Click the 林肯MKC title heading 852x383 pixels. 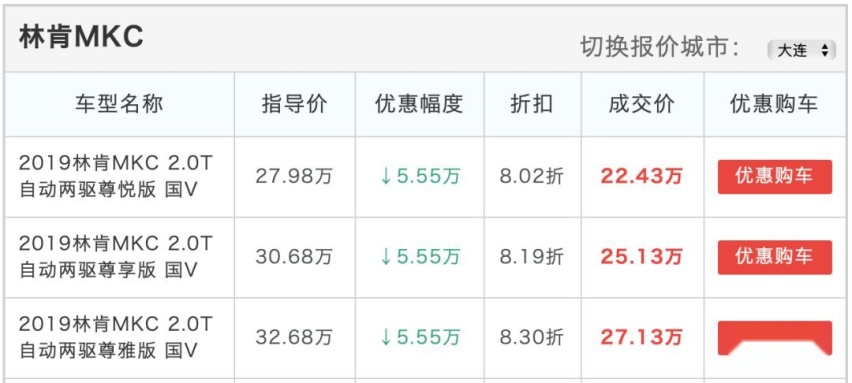click(x=81, y=37)
